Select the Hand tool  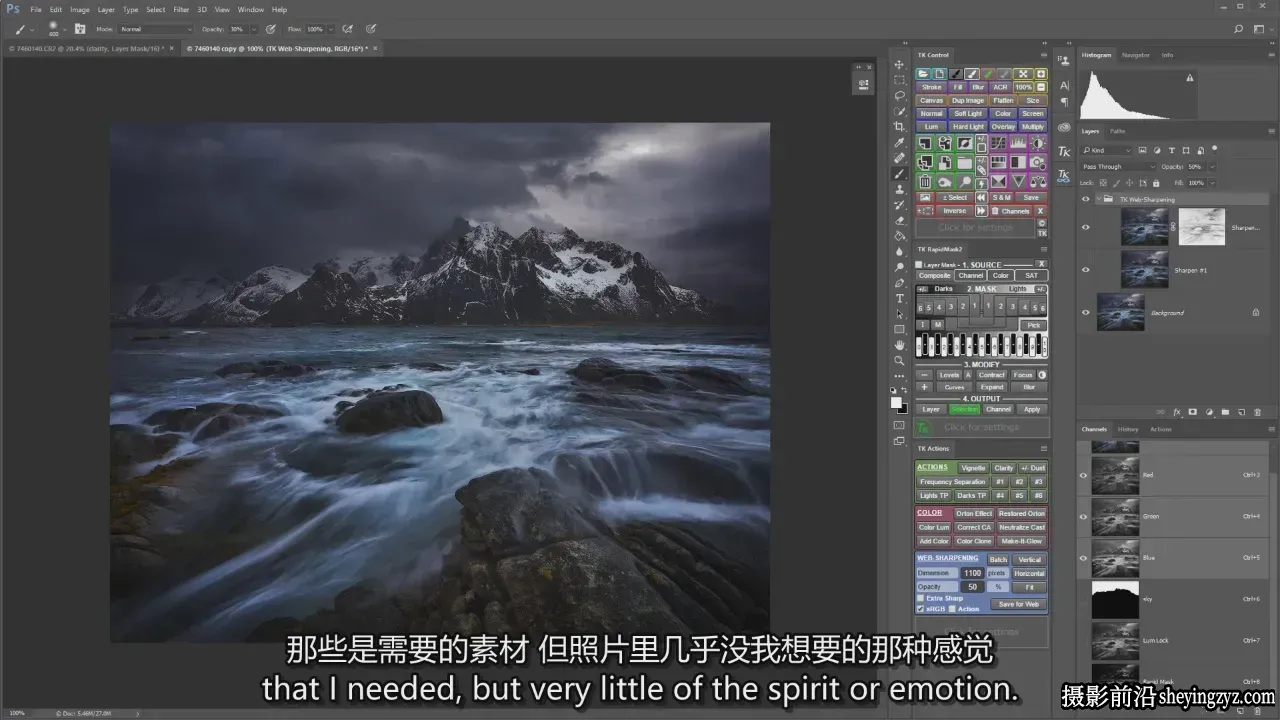coord(899,345)
